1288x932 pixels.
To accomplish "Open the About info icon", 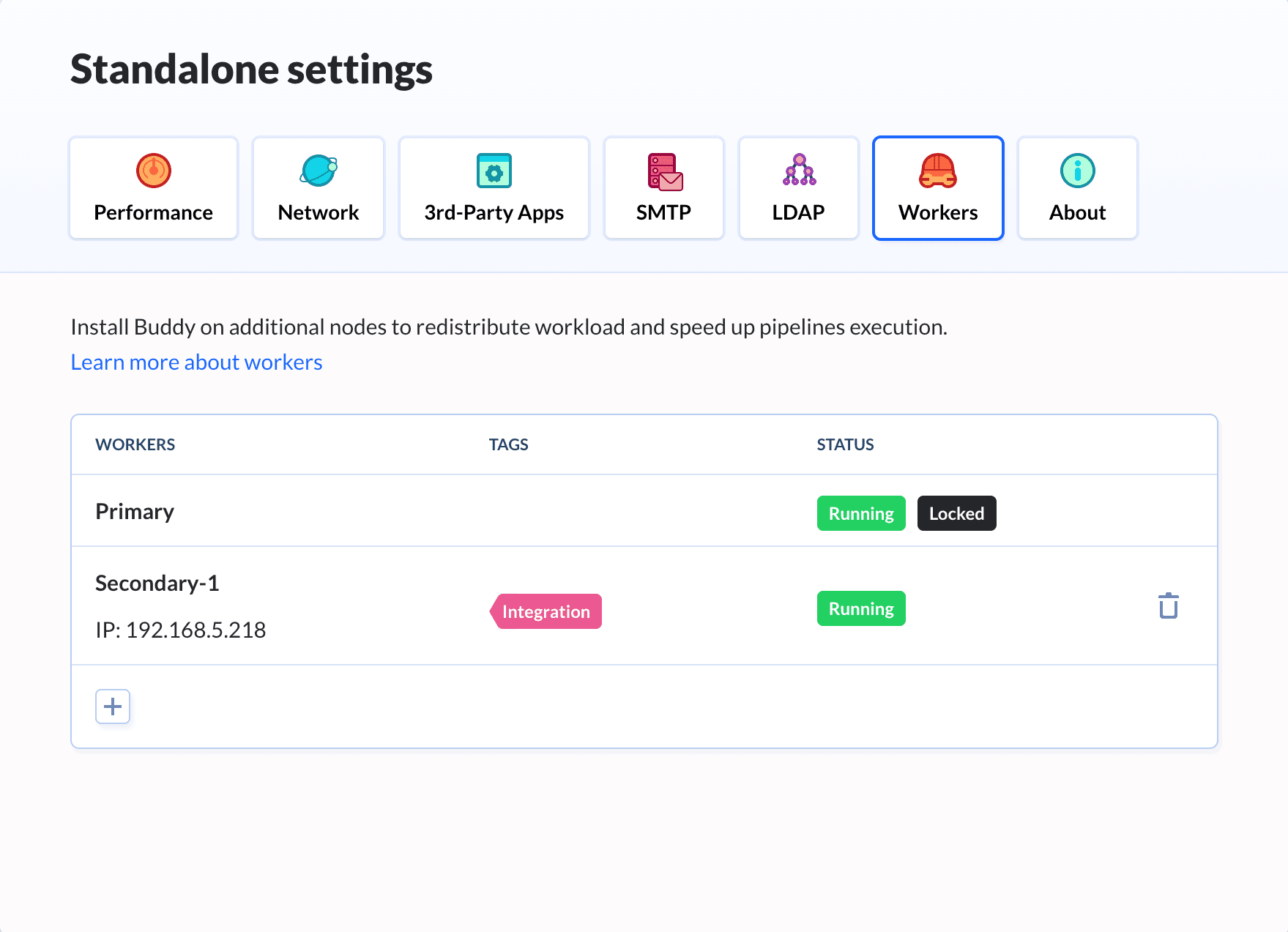I will (1077, 171).
